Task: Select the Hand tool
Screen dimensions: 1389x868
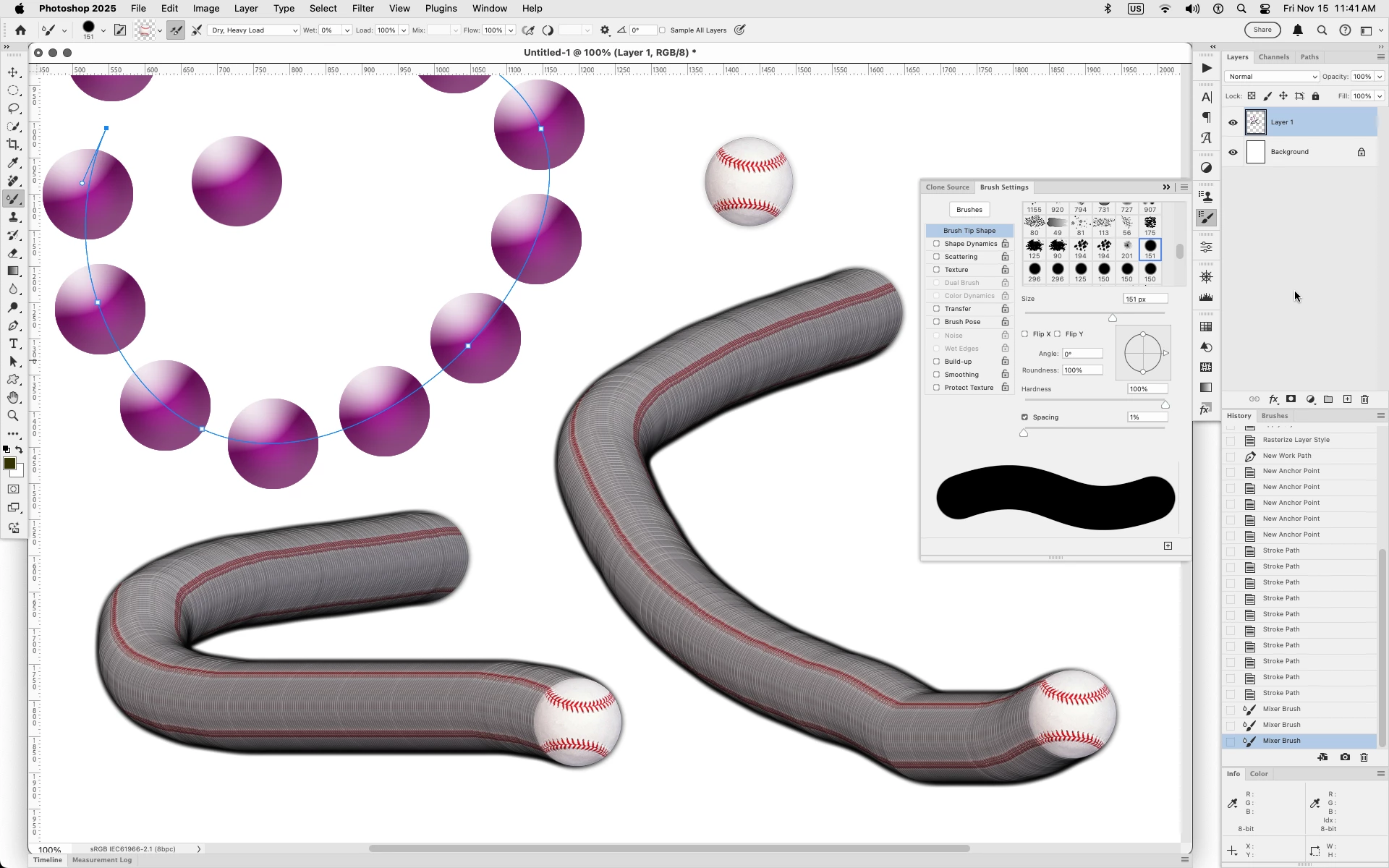Action: pyautogui.click(x=13, y=398)
